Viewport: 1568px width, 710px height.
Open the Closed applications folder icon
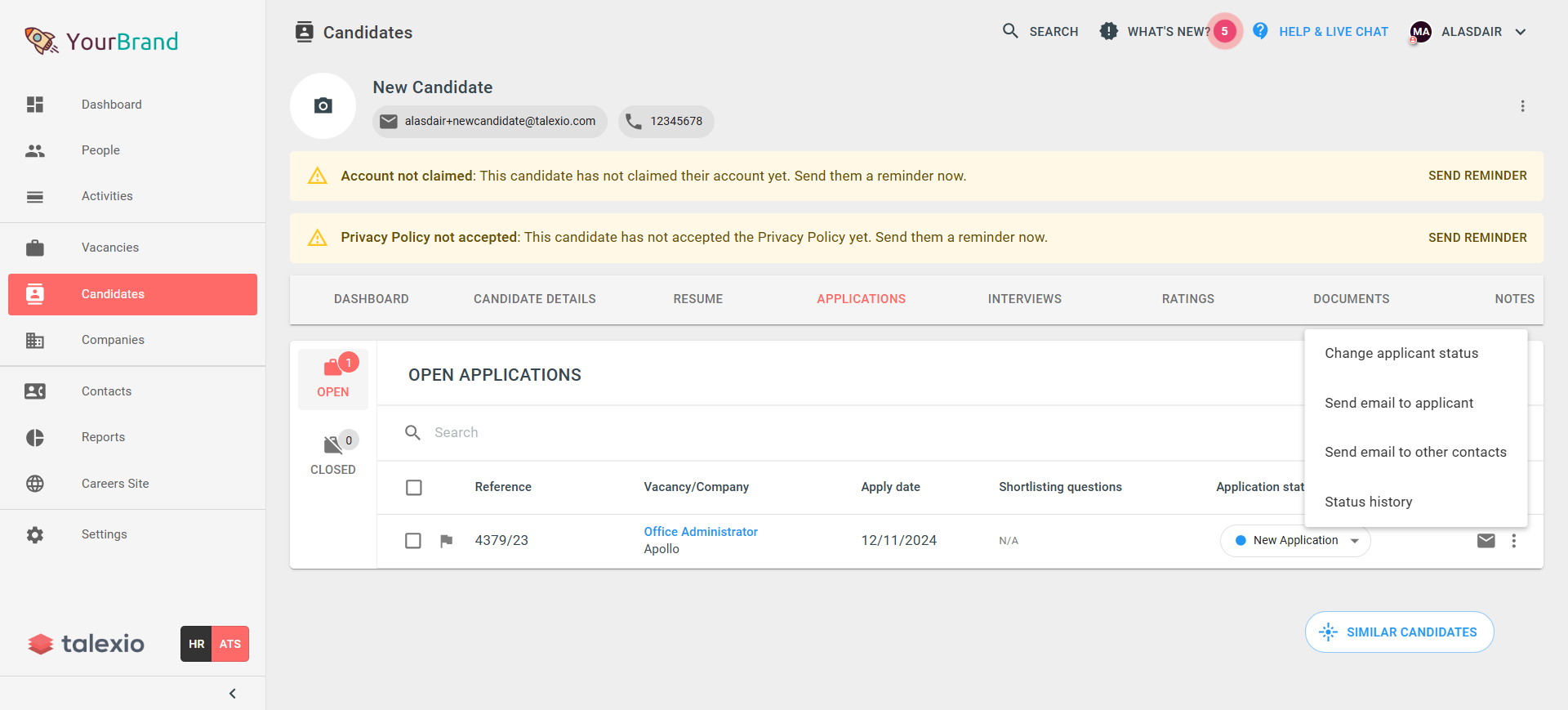point(333,445)
